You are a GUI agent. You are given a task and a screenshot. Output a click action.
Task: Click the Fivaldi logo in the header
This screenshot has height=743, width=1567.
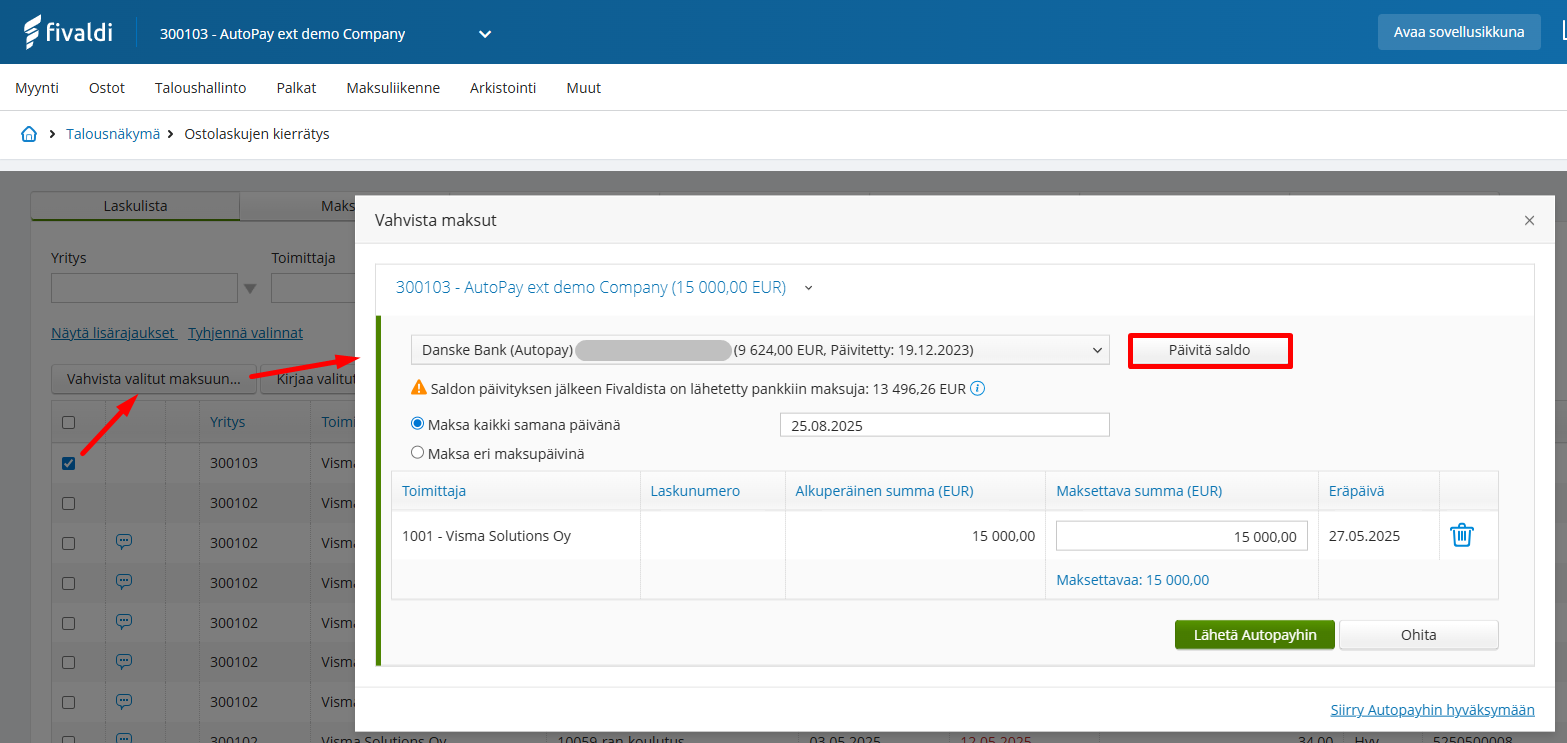(68, 32)
